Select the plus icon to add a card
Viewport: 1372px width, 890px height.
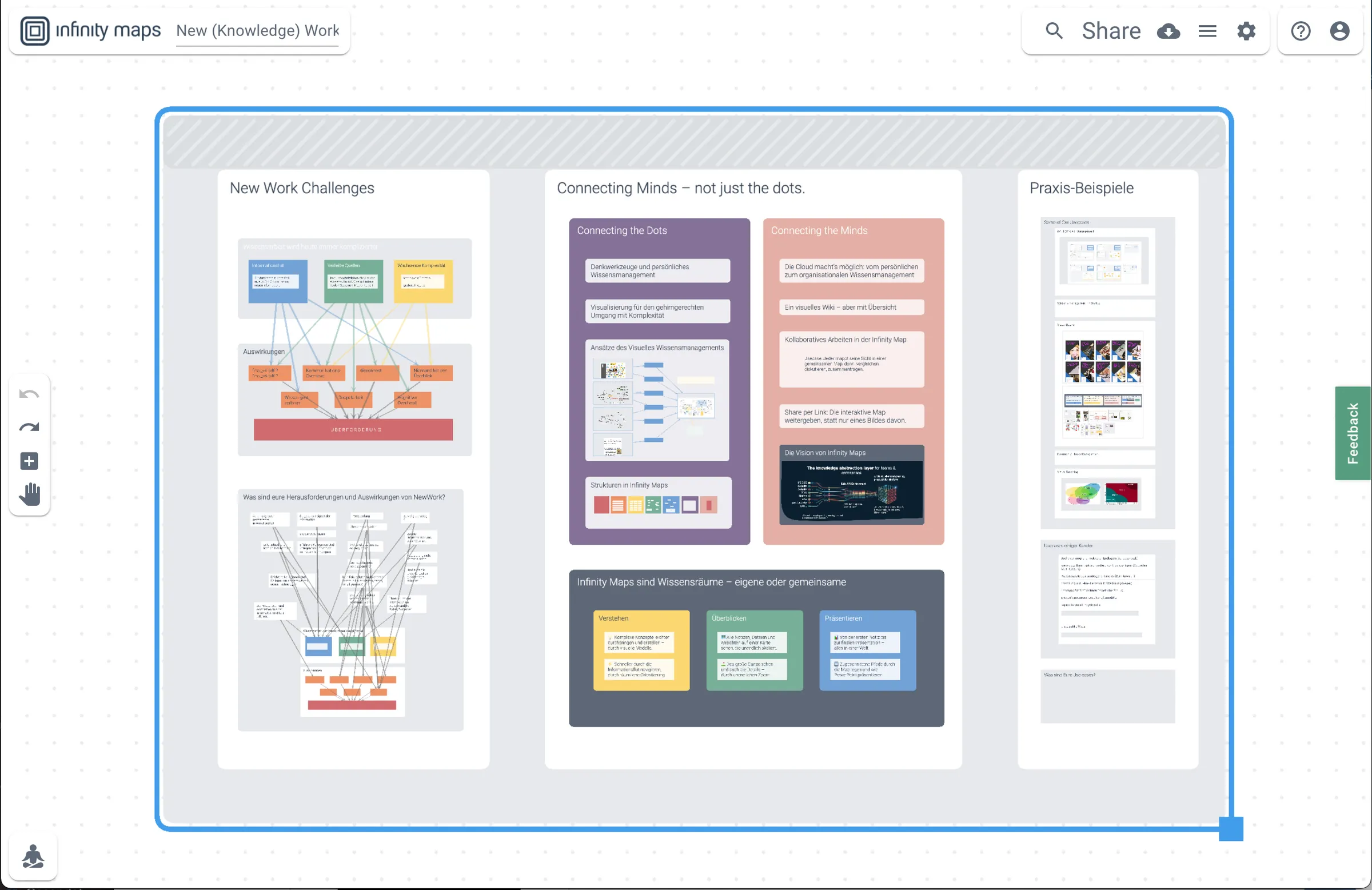click(29, 461)
